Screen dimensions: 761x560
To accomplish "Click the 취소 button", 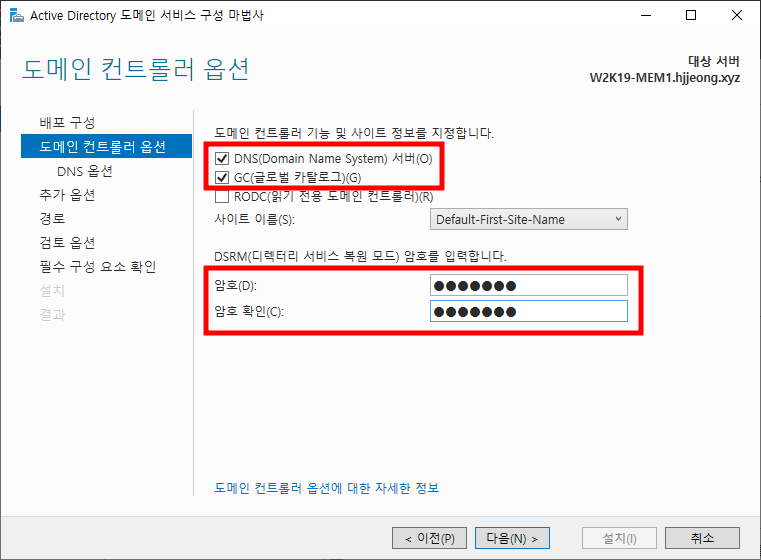I will 702,538.
